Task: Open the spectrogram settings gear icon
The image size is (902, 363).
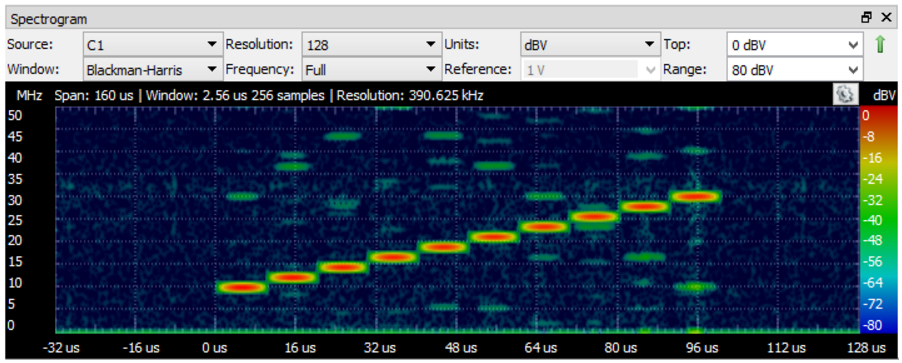Action: point(845,94)
